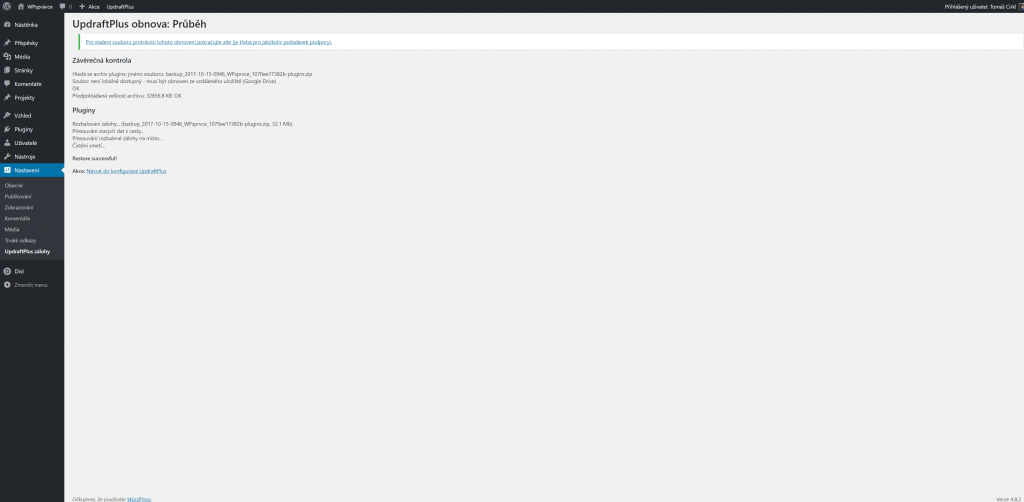The image size is (1024, 502).
Task: Collapse sidebar with Zmenšit menu
Action: click(x=25, y=285)
